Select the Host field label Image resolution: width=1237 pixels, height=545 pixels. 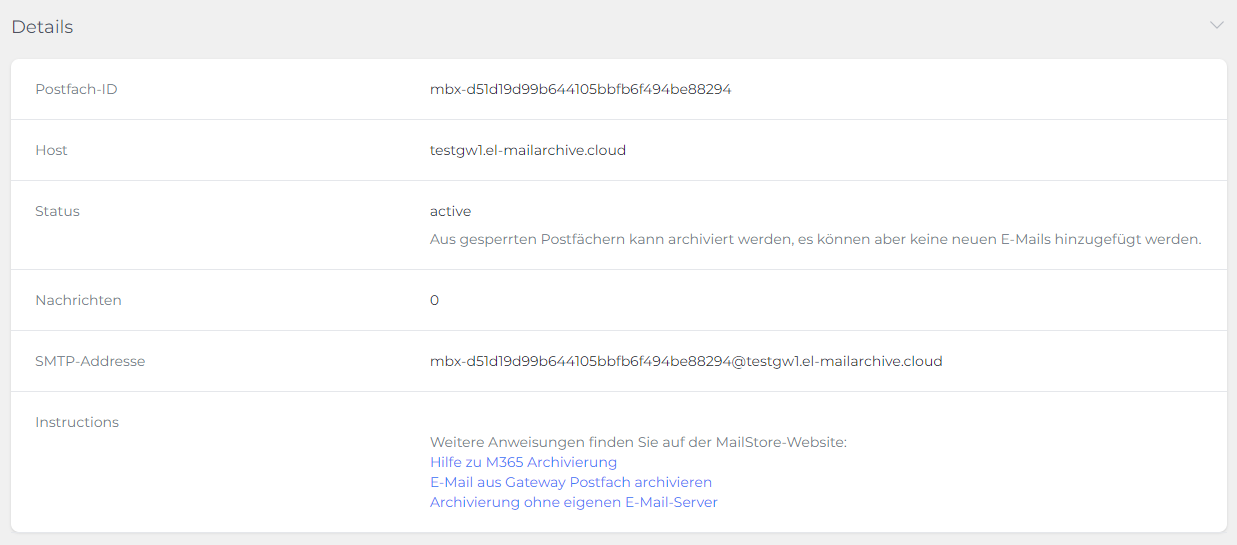(x=51, y=150)
